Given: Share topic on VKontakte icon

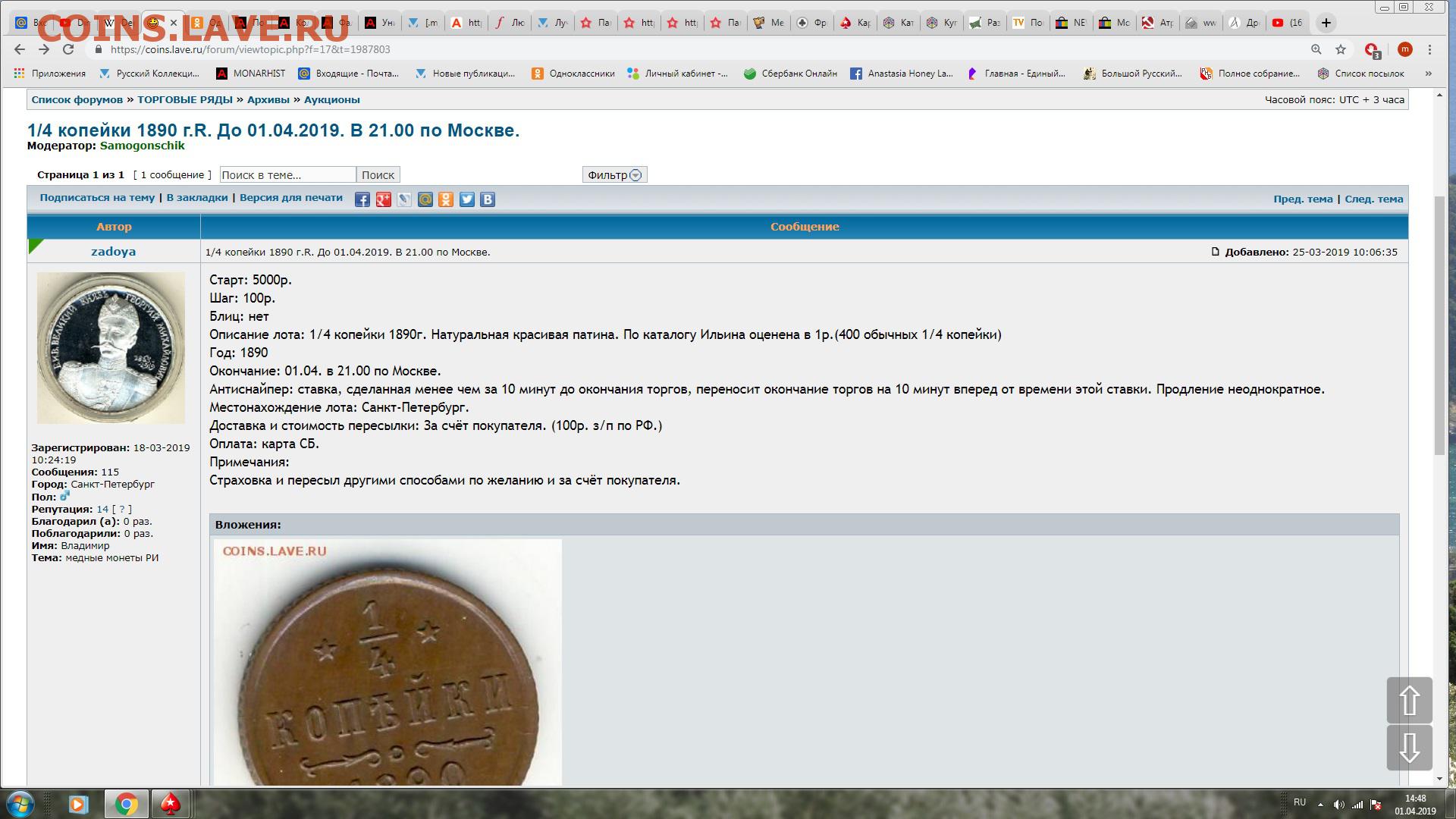Looking at the screenshot, I should [488, 199].
